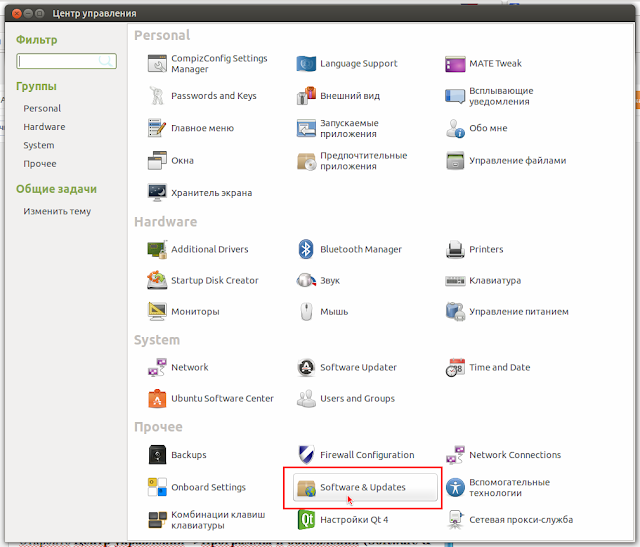Click the Firewall Configuration label

(367, 455)
